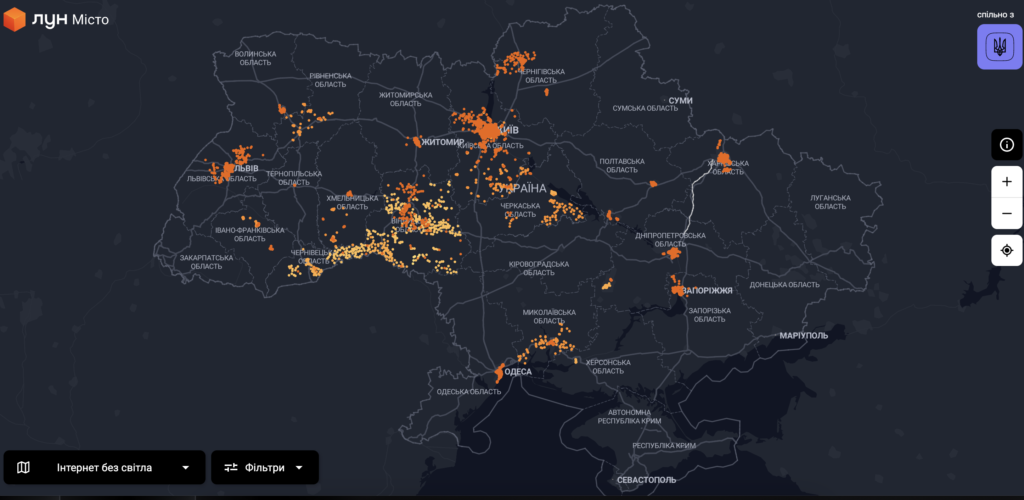Expand the Інтернет без світла dropdown arrow
Screen dimensions: 1024x500
(x=185, y=467)
